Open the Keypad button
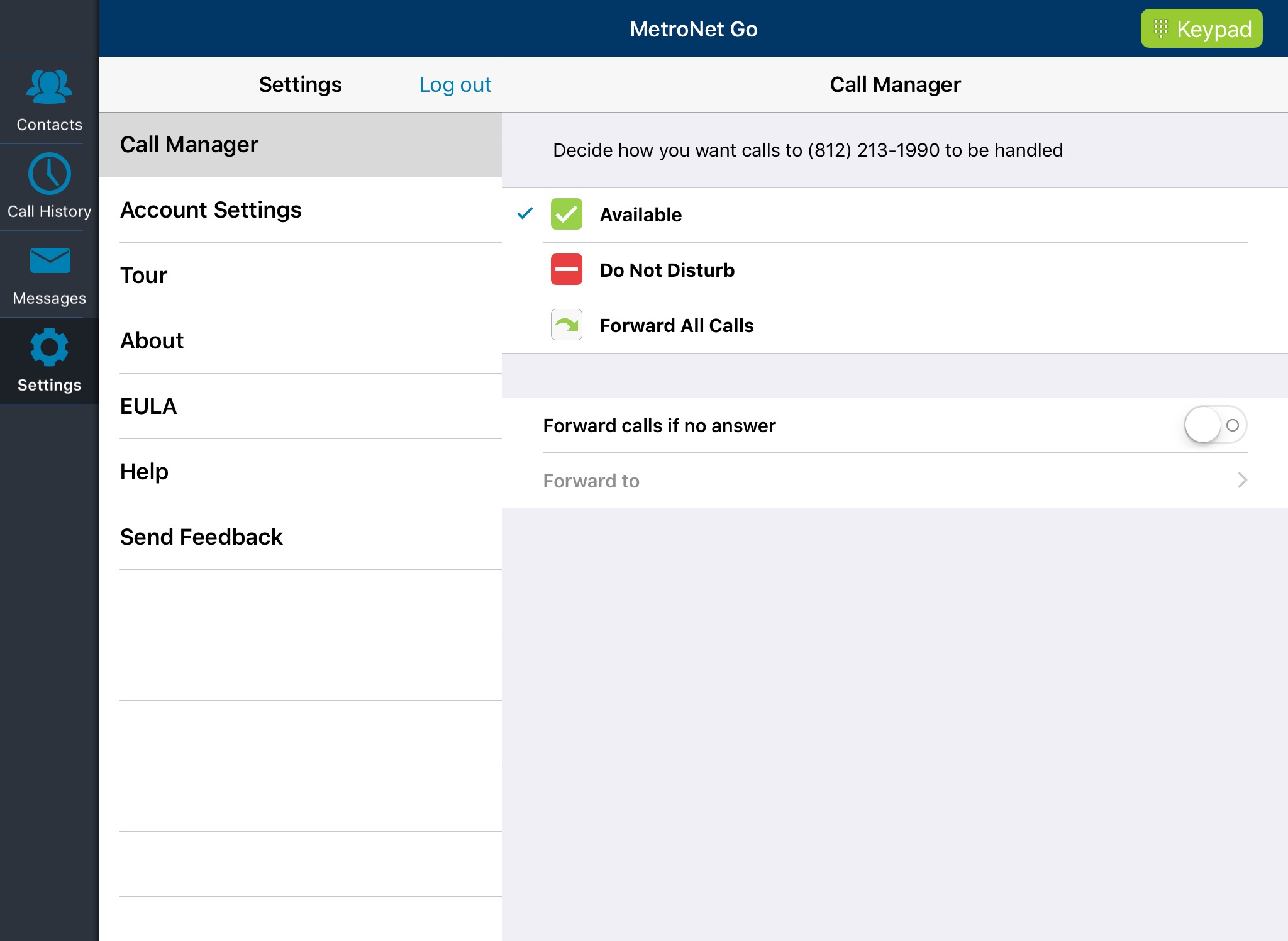Screen dimensions: 1288x941 1201,29
